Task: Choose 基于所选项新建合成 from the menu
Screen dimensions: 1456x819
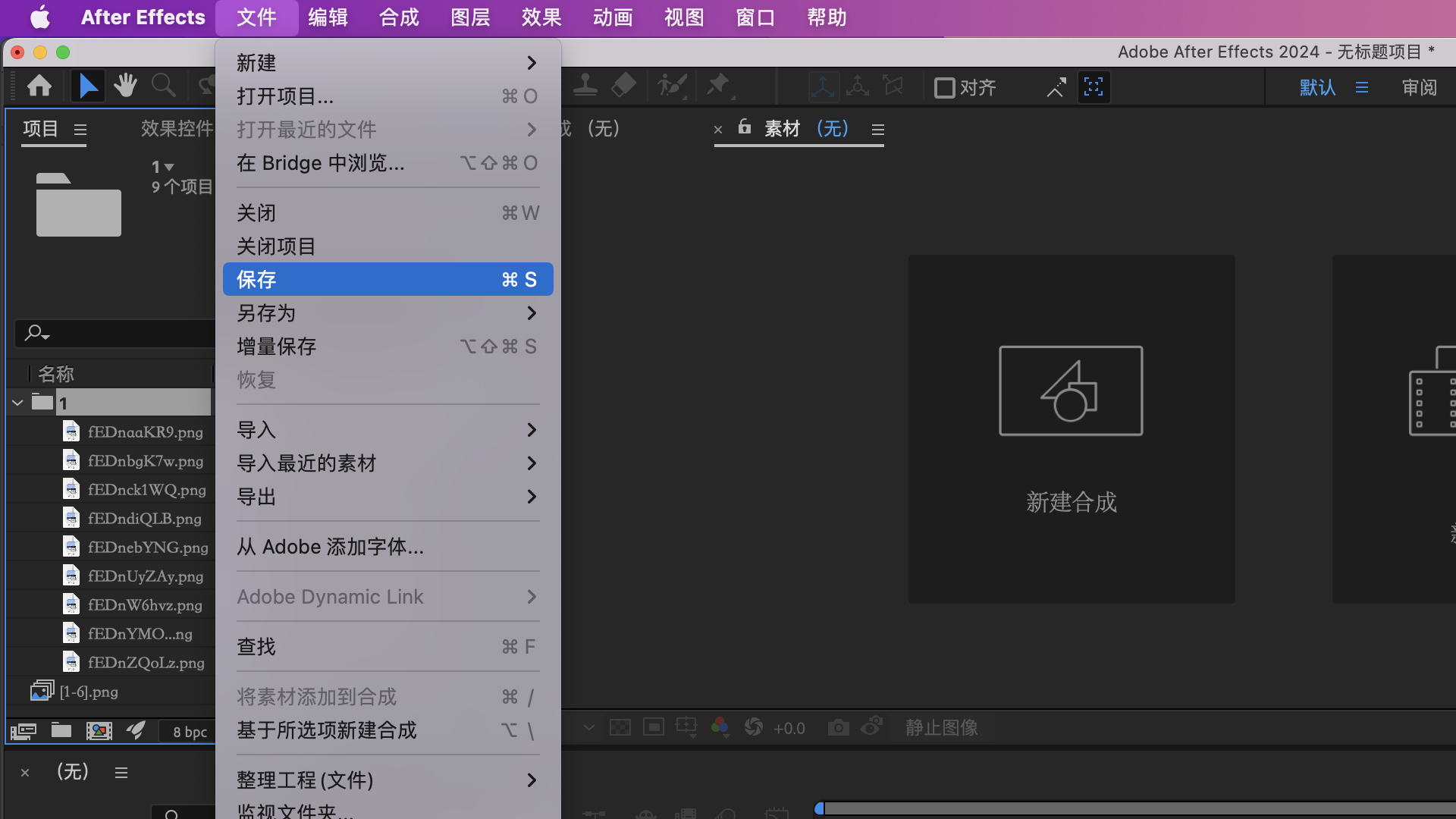Action: click(326, 730)
